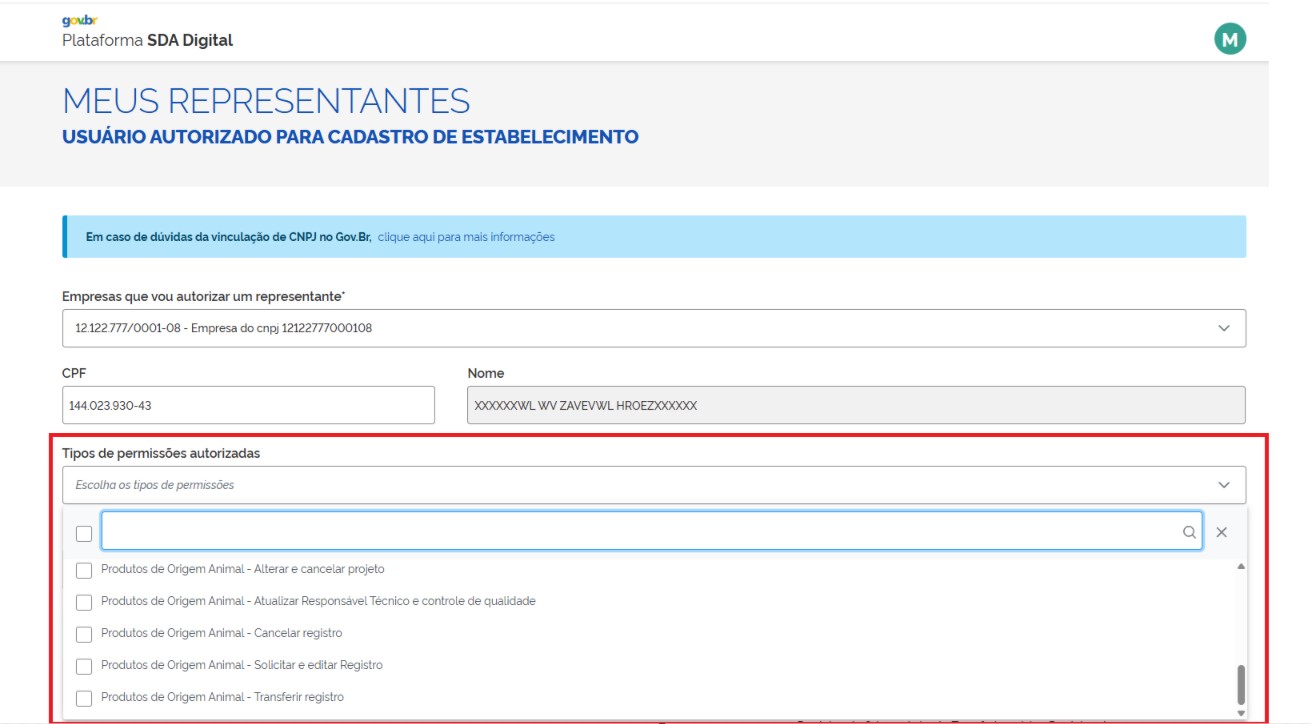Focus the CPF input field
The height and width of the screenshot is (724, 1311).
(x=248, y=406)
